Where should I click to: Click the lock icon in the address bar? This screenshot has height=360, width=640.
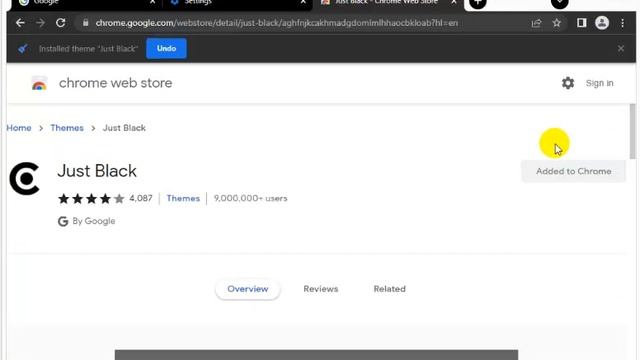(x=85, y=23)
